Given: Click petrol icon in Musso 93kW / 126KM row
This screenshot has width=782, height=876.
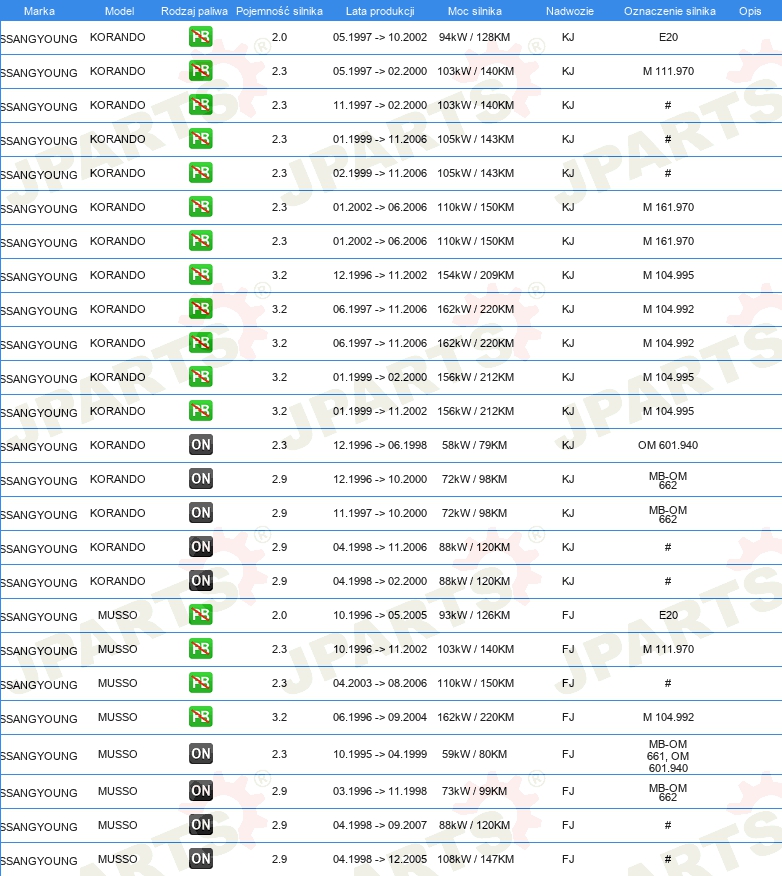Looking at the screenshot, I should tap(201, 615).
